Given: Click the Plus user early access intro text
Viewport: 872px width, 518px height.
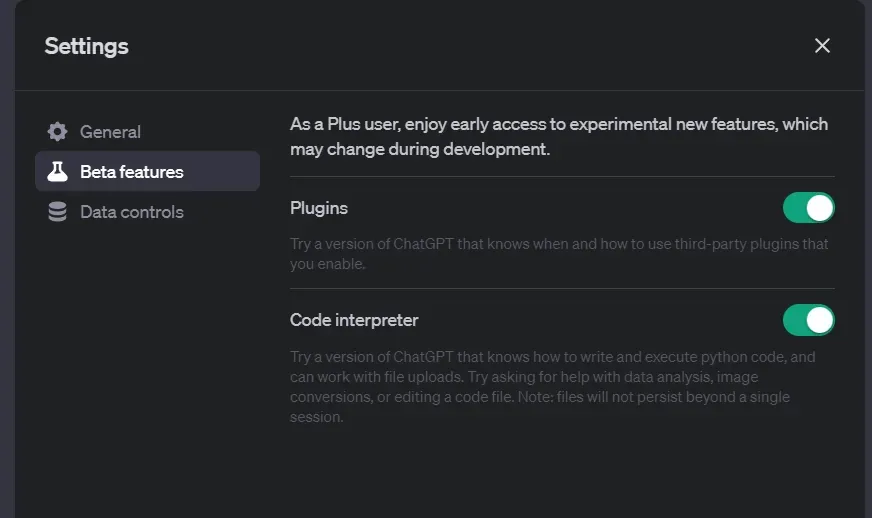Looking at the screenshot, I should pos(558,137).
